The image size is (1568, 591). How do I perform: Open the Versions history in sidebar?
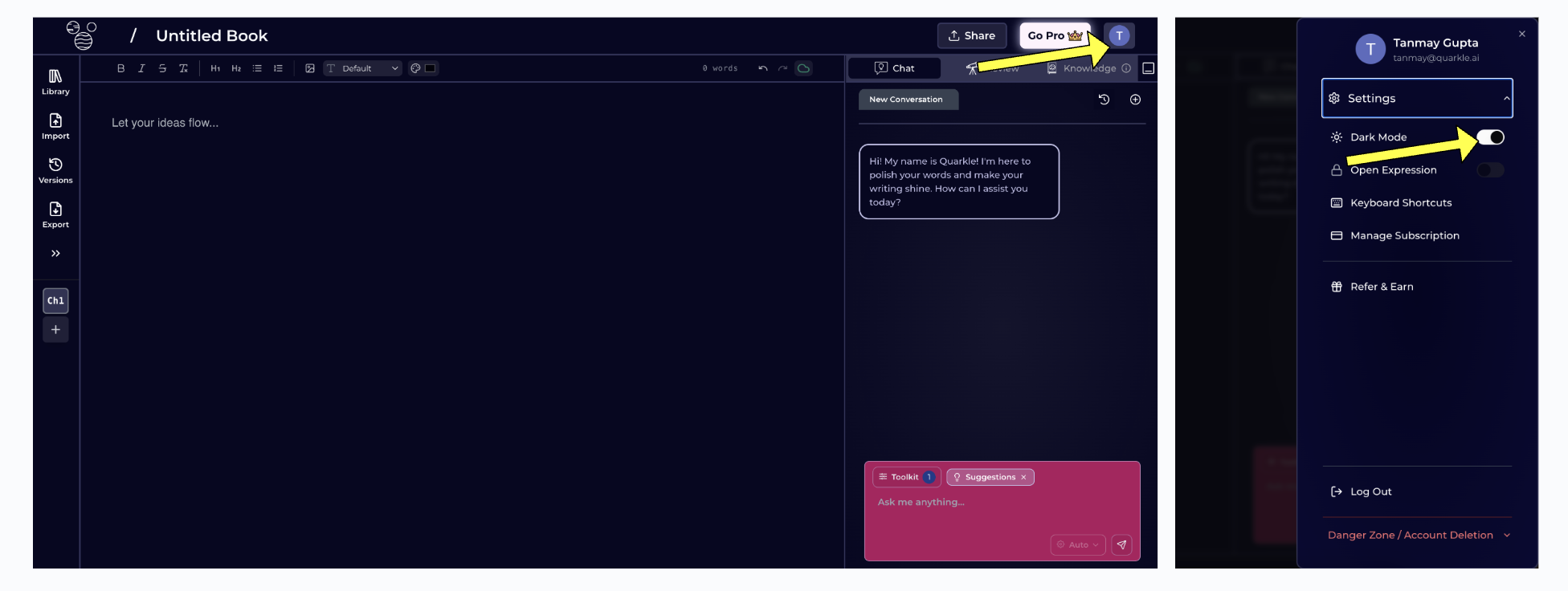point(55,171)
